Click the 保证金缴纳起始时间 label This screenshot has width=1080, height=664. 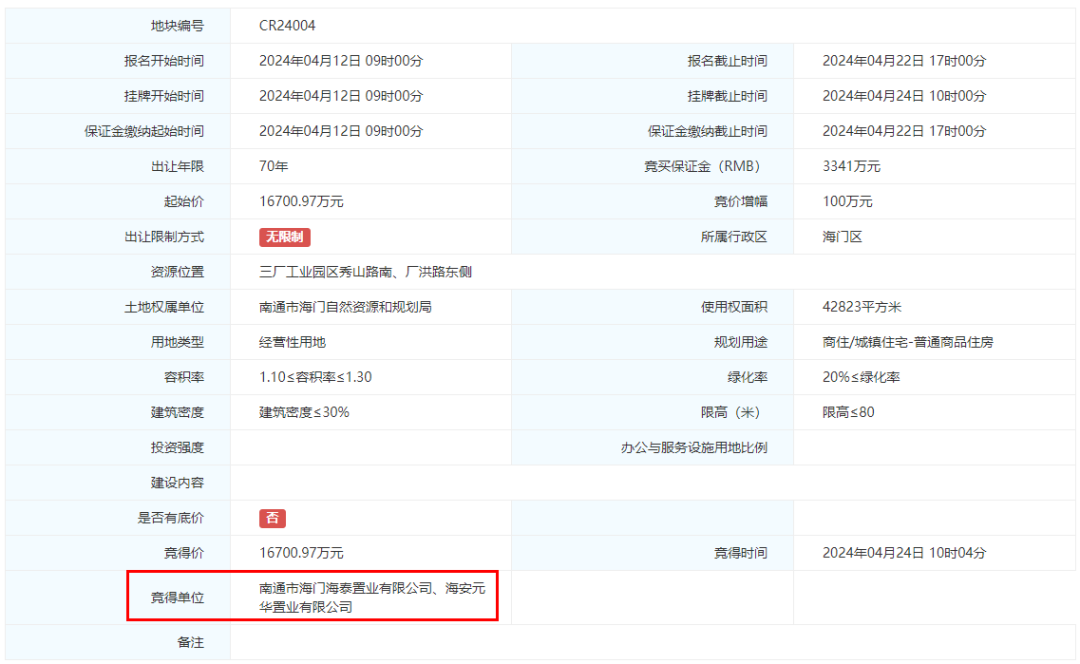(x=144, y=131)
